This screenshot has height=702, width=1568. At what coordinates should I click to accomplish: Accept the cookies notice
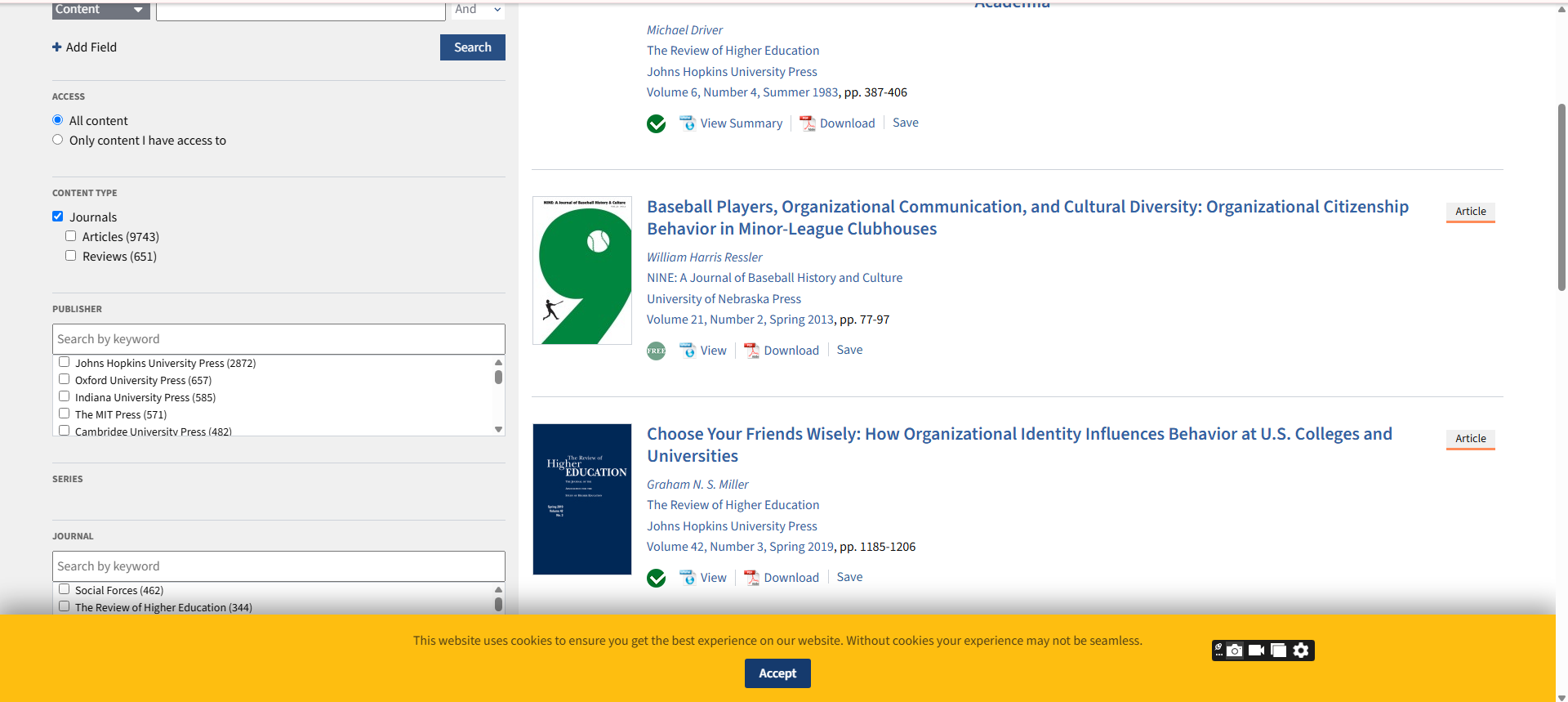tap(777, 673)
